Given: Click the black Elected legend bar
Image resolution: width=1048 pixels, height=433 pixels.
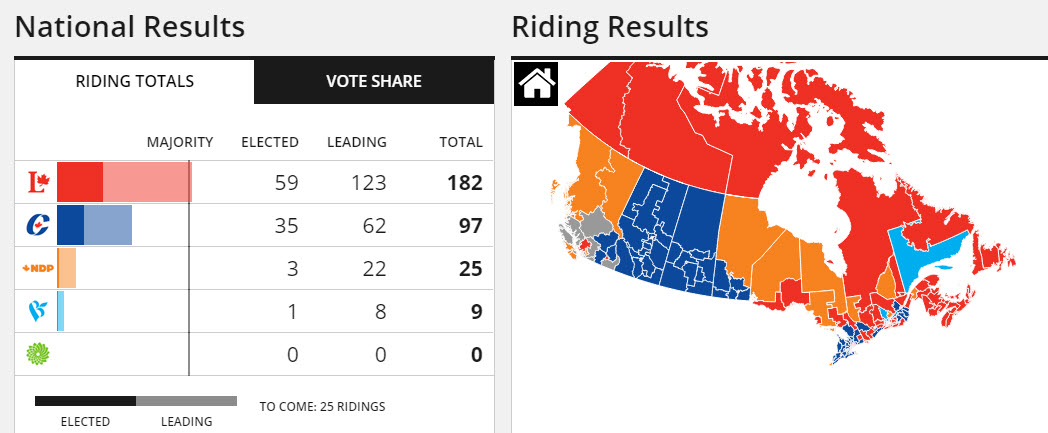Looking at the screenshot, I should [x=85, y=401].
